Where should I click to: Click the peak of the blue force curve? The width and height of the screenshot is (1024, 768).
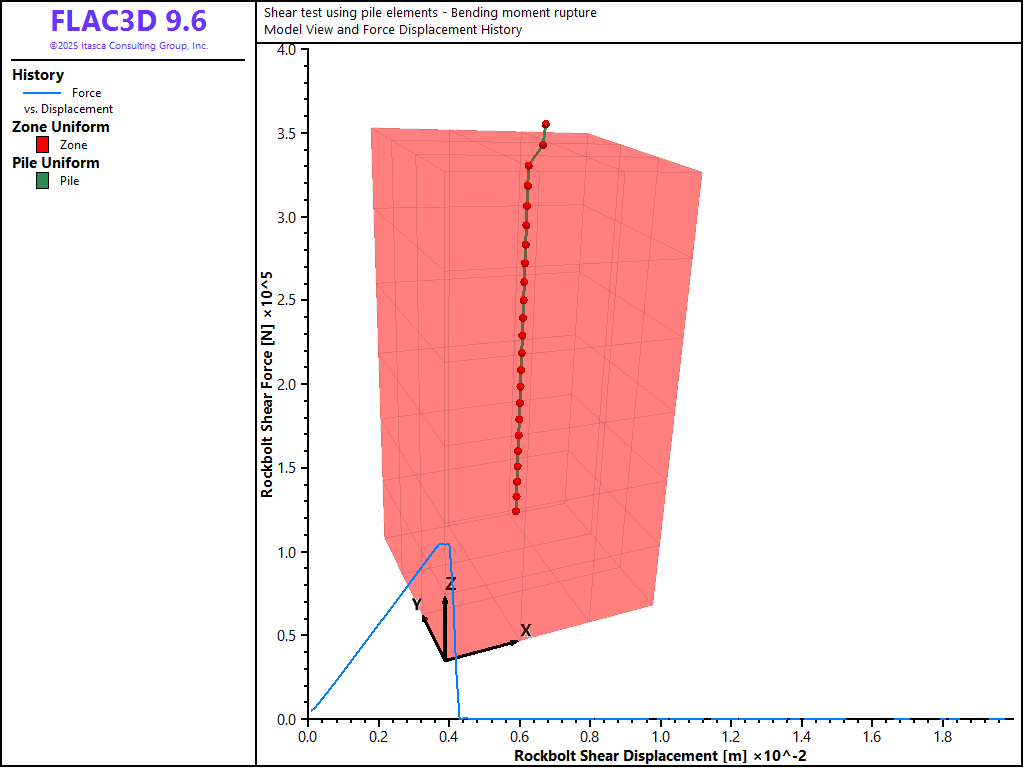click(443, 545)
